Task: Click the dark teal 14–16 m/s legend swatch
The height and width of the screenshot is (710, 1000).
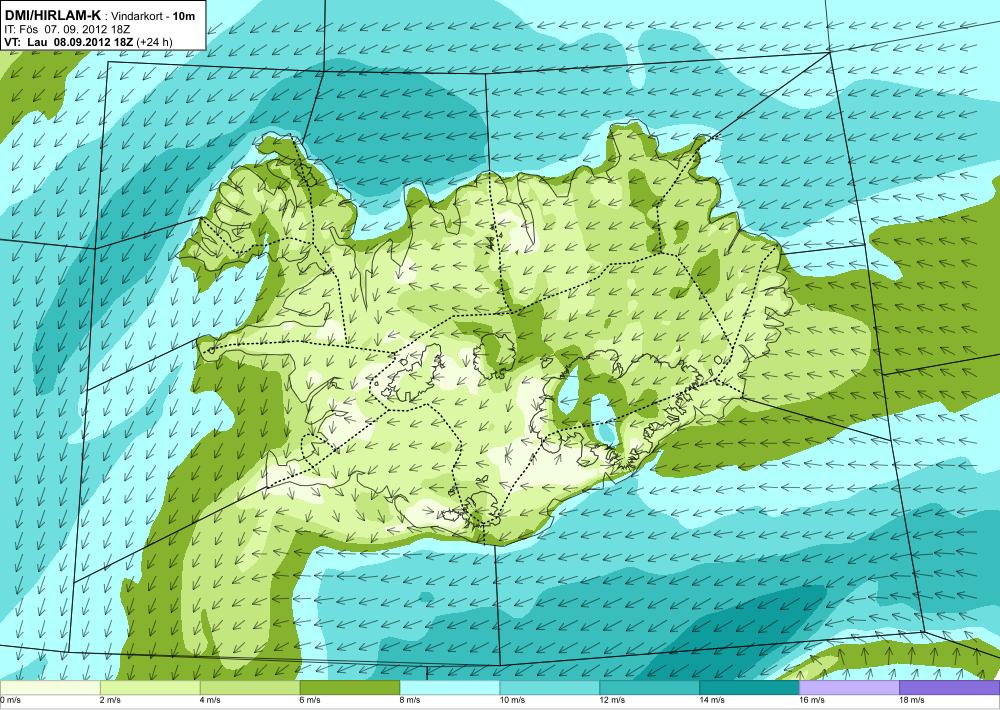Action: tap(749, 688)
